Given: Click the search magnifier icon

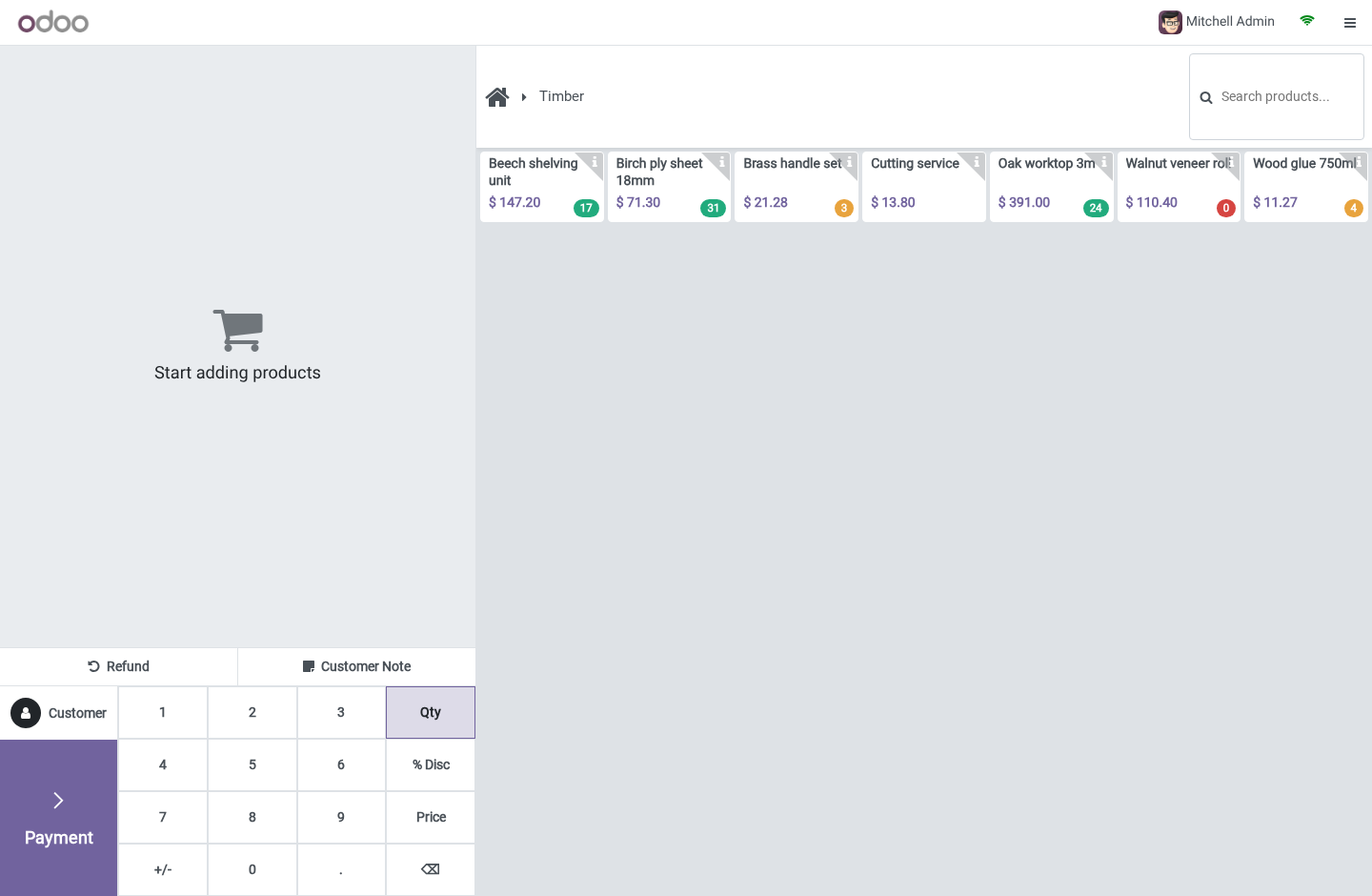Looking at the screenshot, I should pos(1206,97).
